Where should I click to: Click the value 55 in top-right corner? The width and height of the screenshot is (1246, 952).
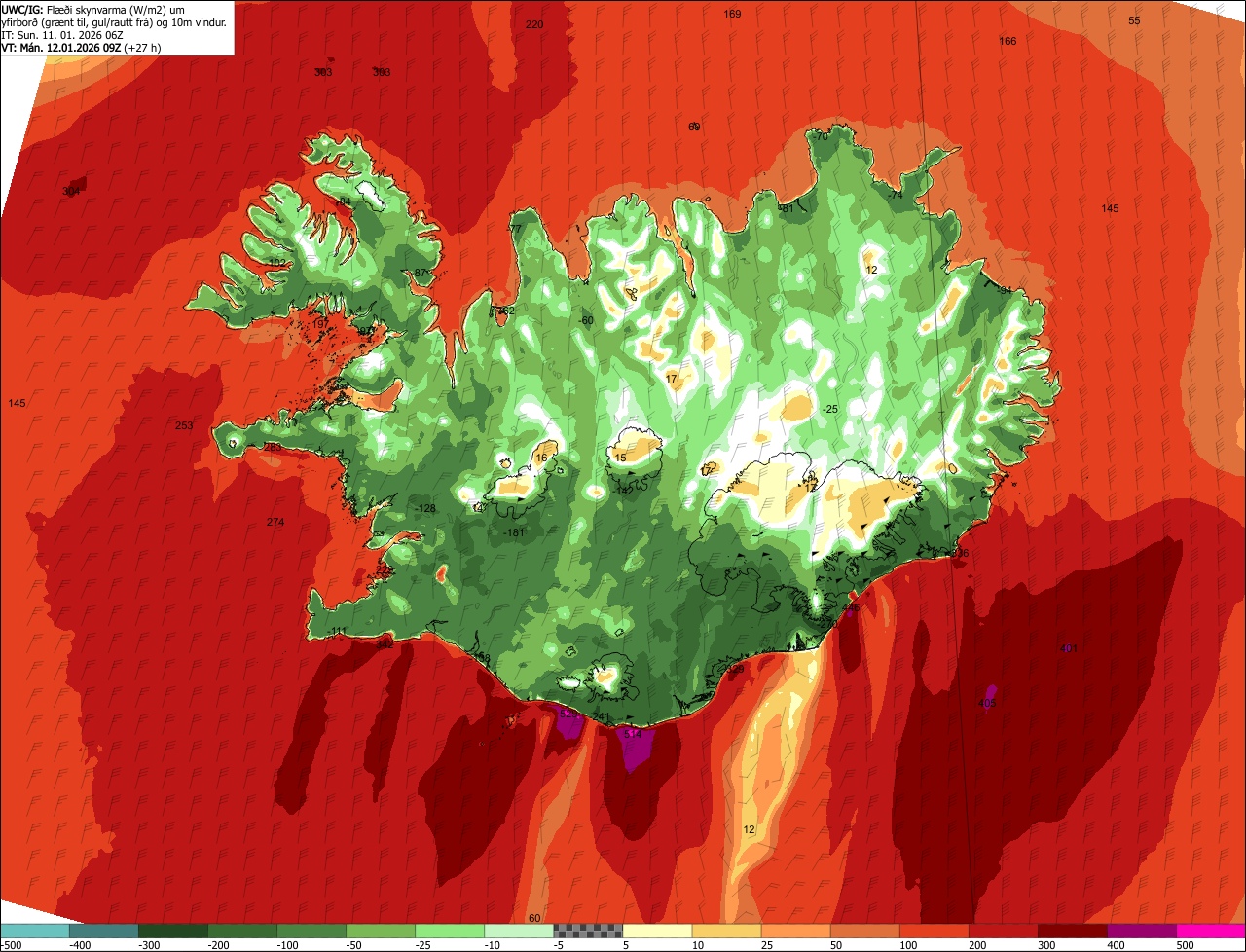(x=1134, y=20)
